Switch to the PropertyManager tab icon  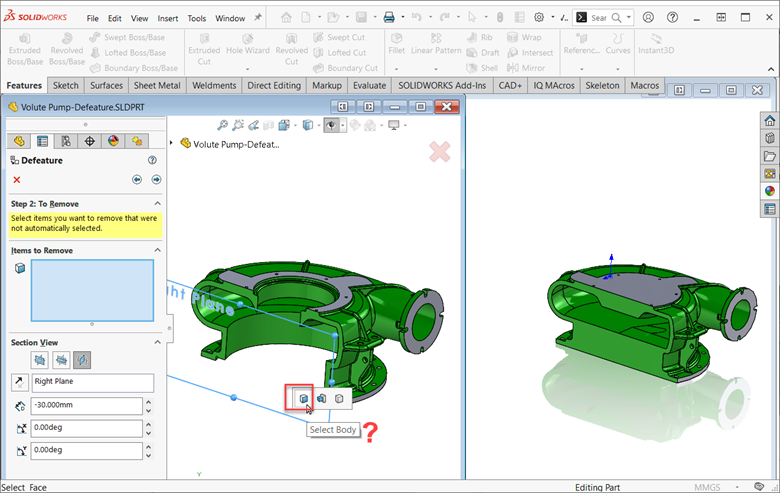[x=42, y=141]
